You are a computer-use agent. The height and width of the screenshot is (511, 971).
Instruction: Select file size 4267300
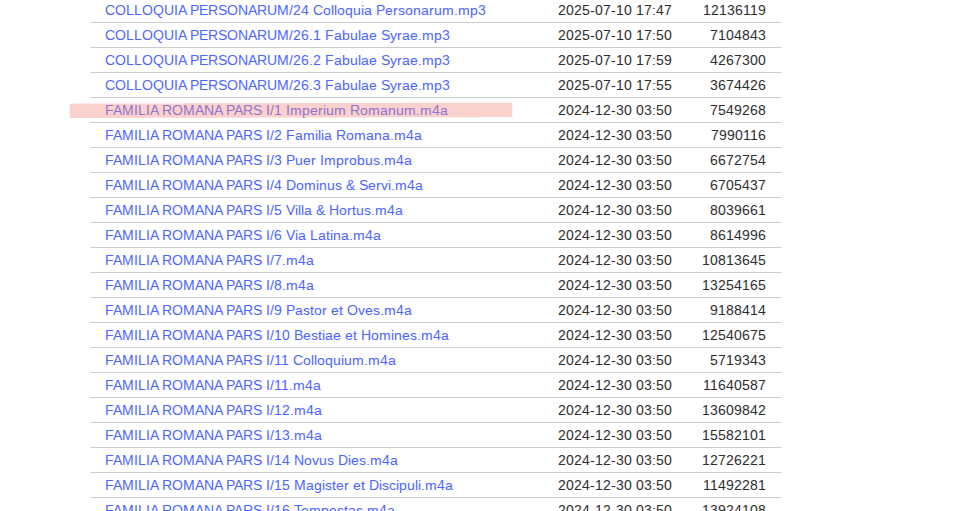pyautogui.click(x=738, y=61)
